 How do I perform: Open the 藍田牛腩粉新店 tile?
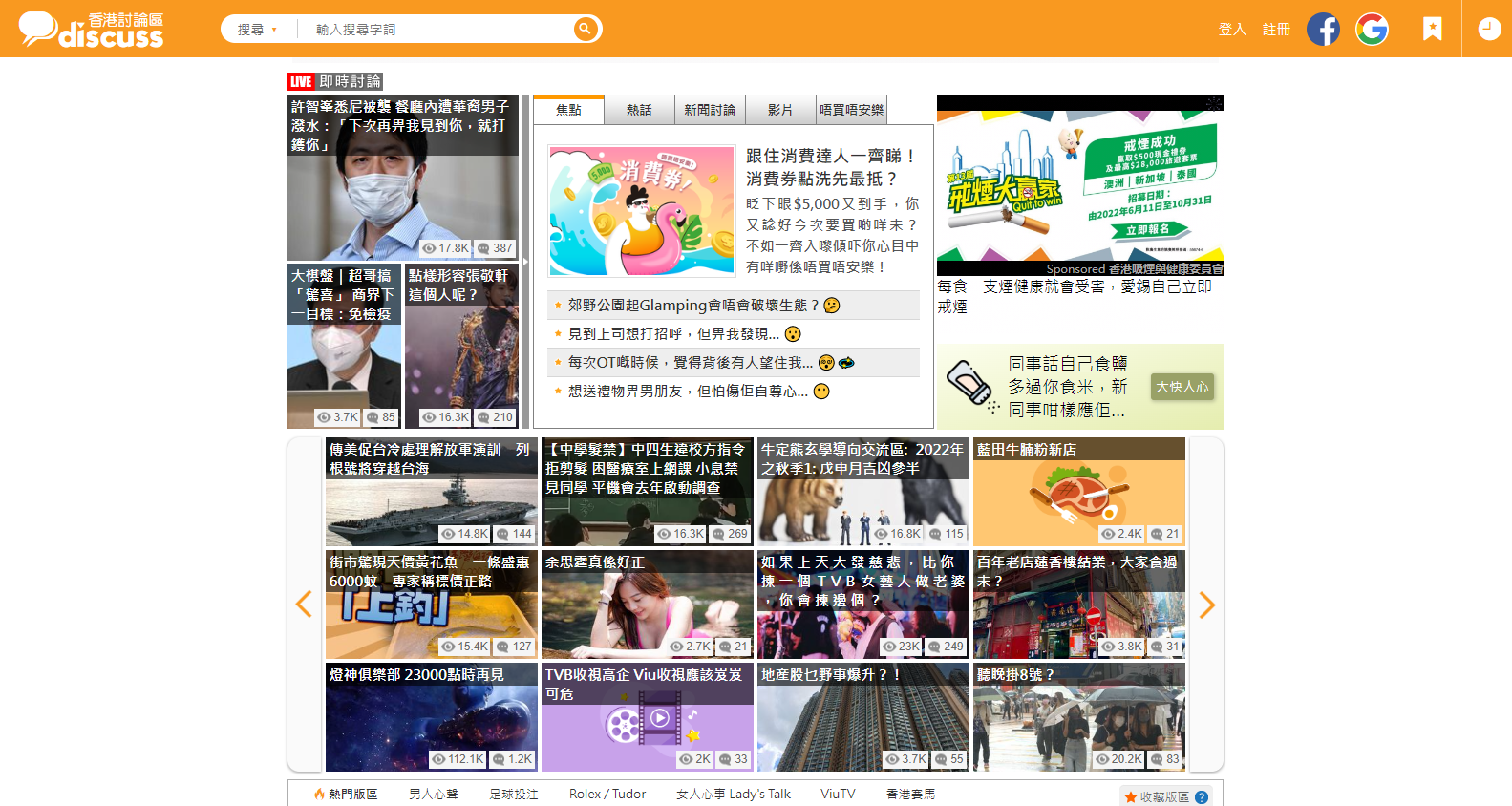pos(1079,492)
